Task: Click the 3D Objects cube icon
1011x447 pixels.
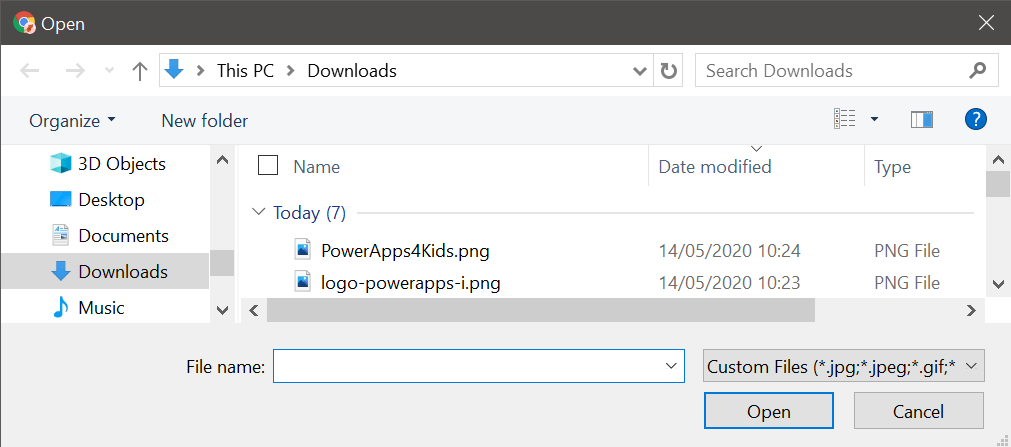Action: (x=60, y=164)
